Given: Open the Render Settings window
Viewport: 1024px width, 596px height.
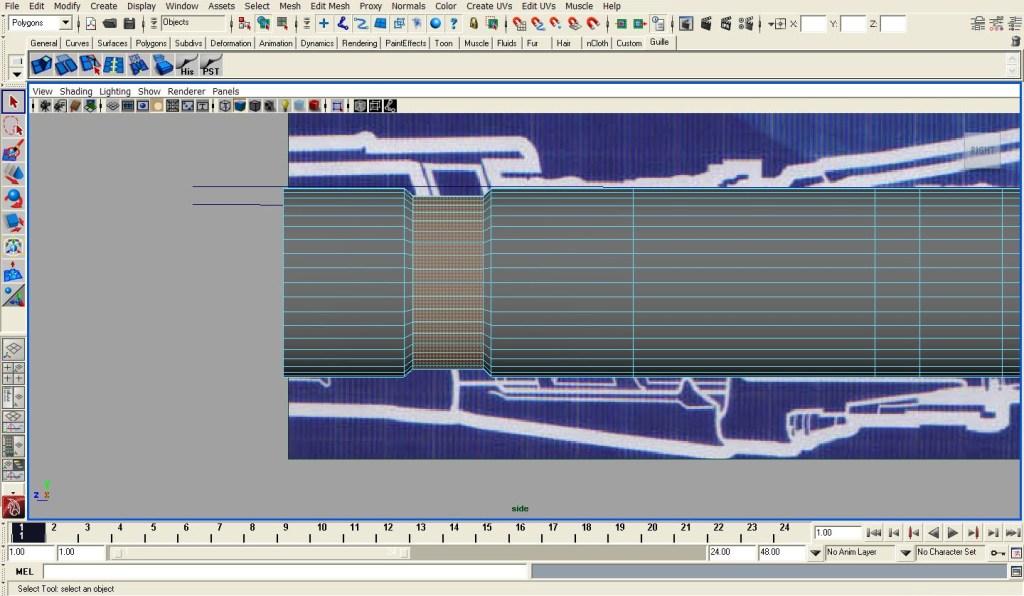Looking at the screenshot, I should pyautogui.click(x=745, y=24).
